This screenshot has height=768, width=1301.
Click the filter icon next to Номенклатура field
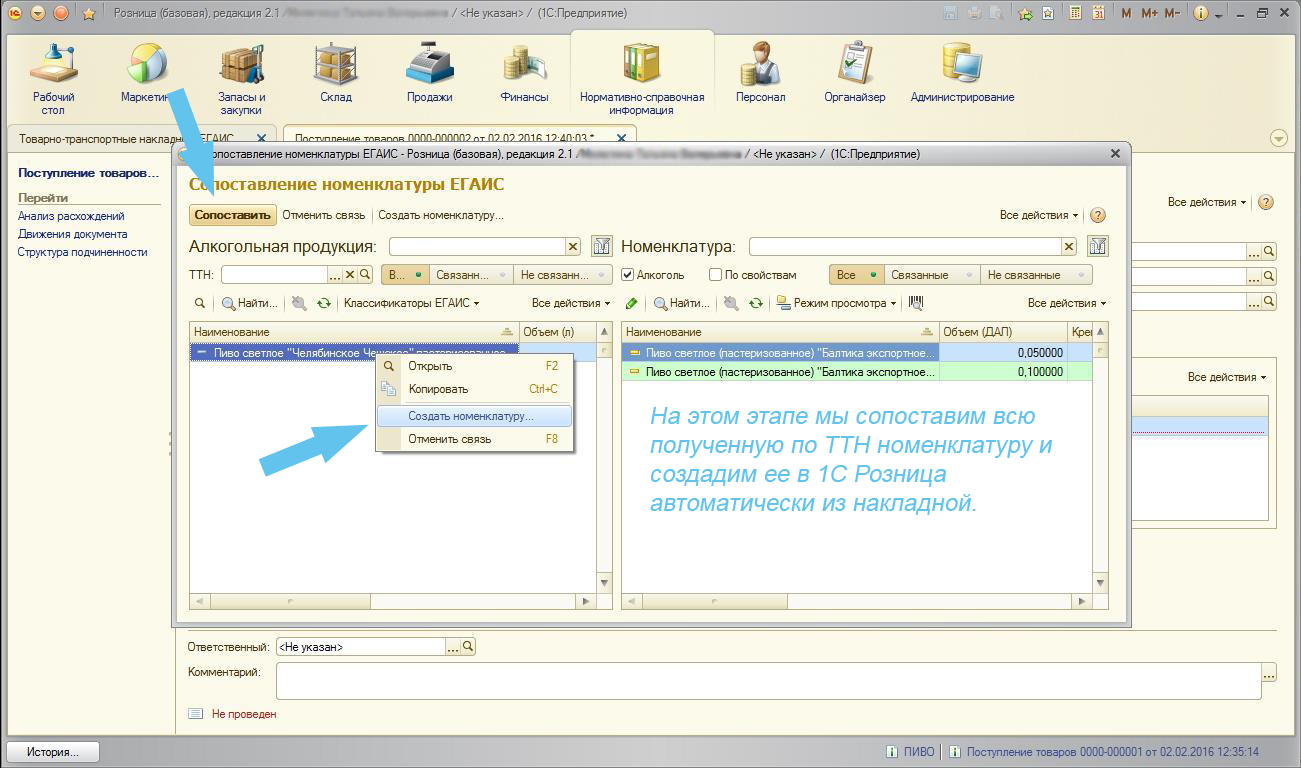(1097, 246)
